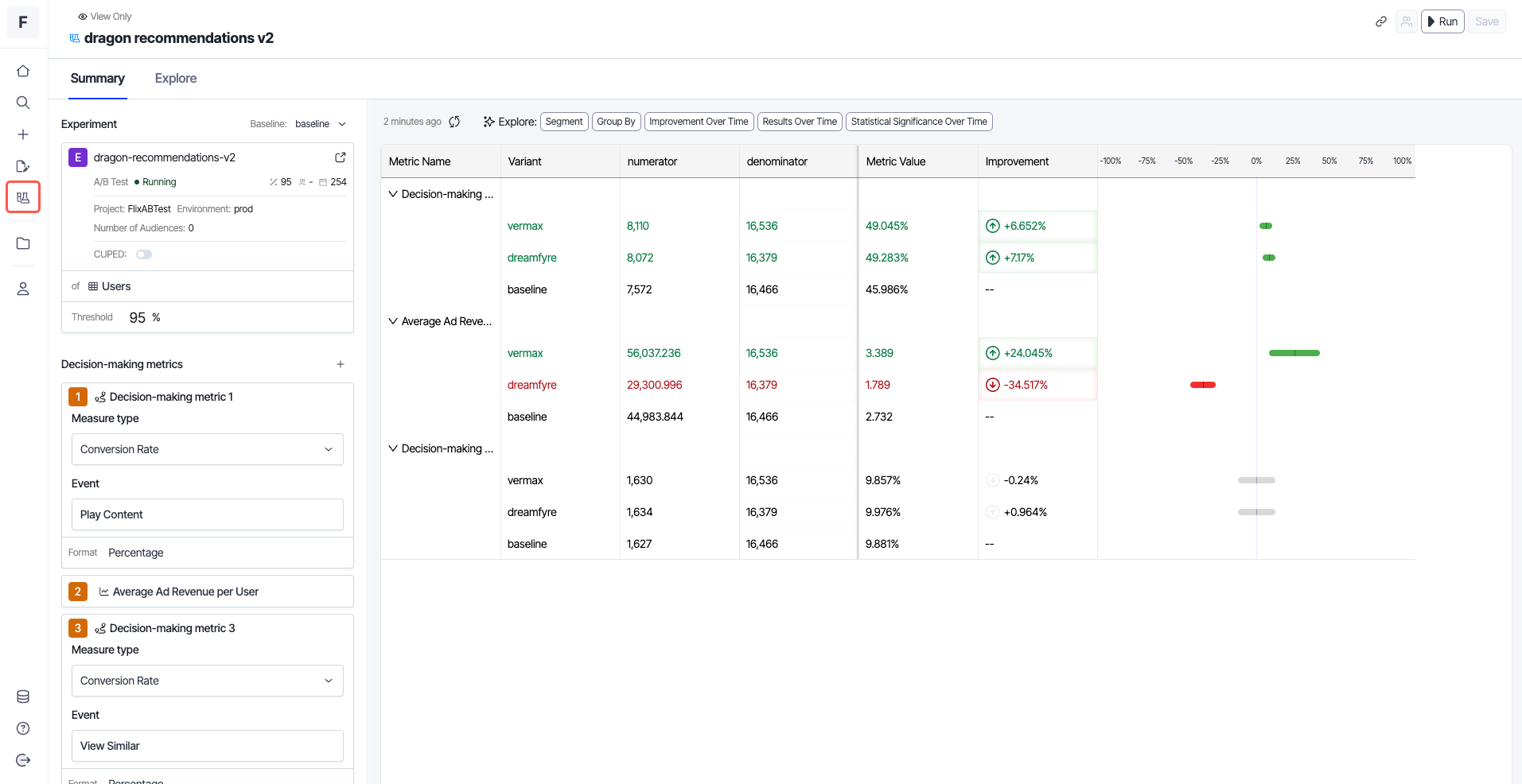Open Measure type dropdown for metric 1

point(208,449)
